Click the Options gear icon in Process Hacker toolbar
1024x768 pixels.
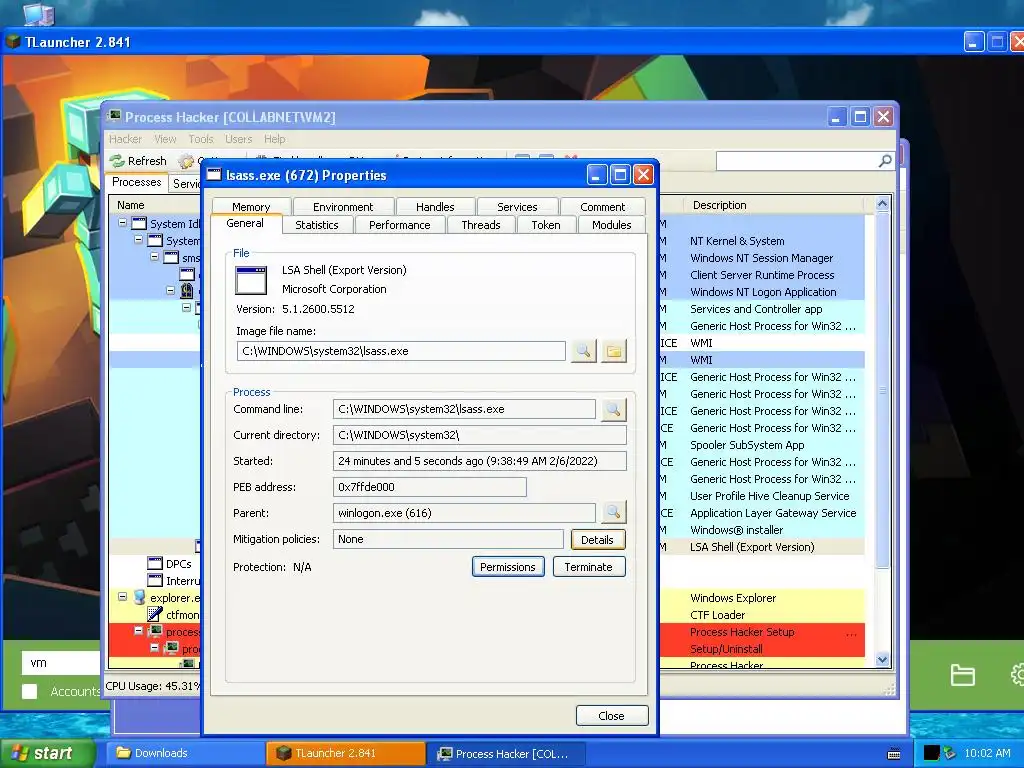pyautogui.click(x=186, y=161)
